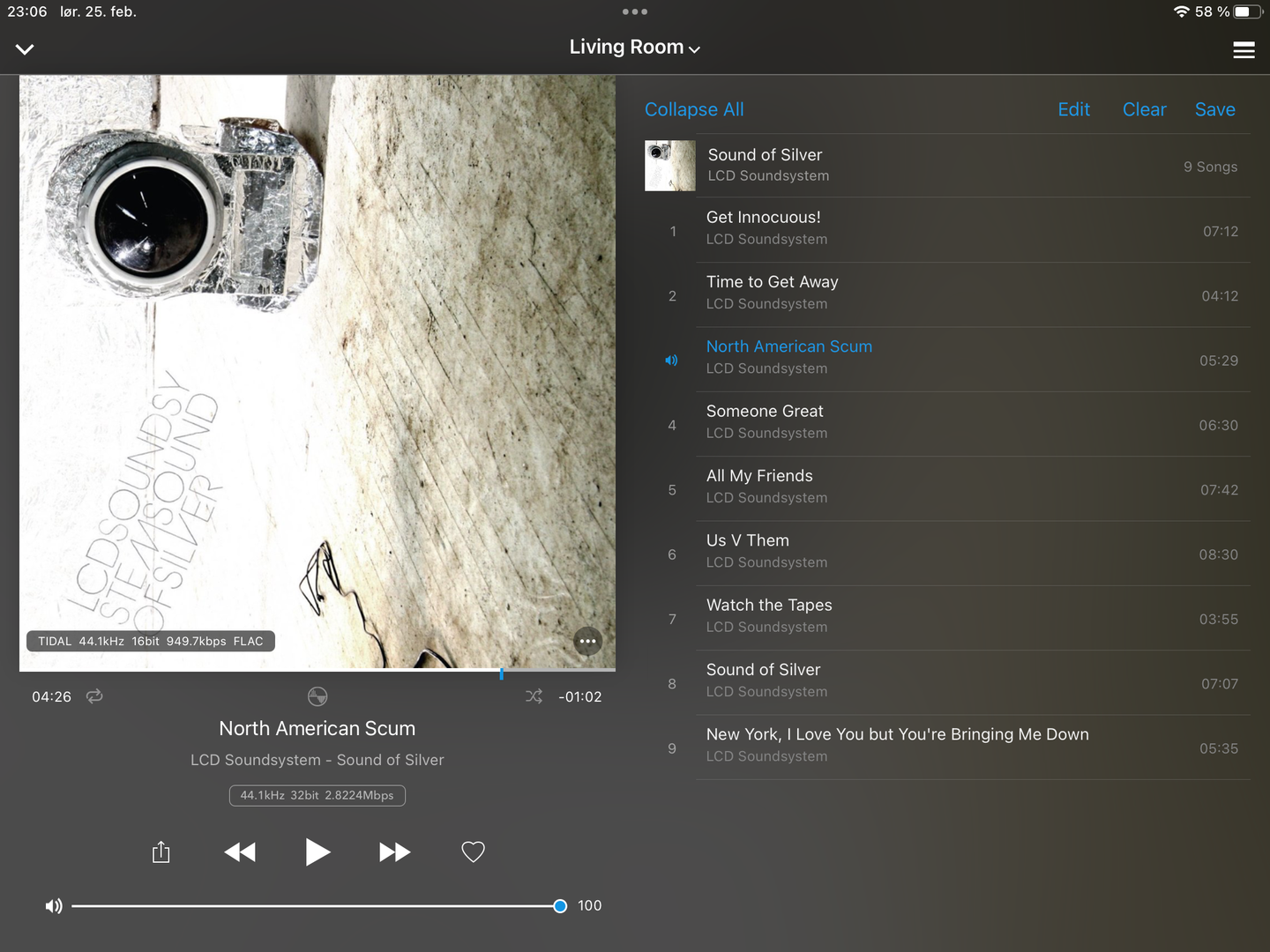Select currently playing North American Scum row
Viewport: 1270px width, 952px height.
[x=947, y=360]
